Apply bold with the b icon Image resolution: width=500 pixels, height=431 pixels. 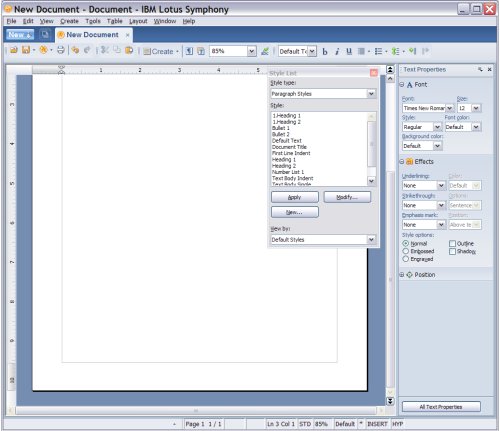pos(325,51)
